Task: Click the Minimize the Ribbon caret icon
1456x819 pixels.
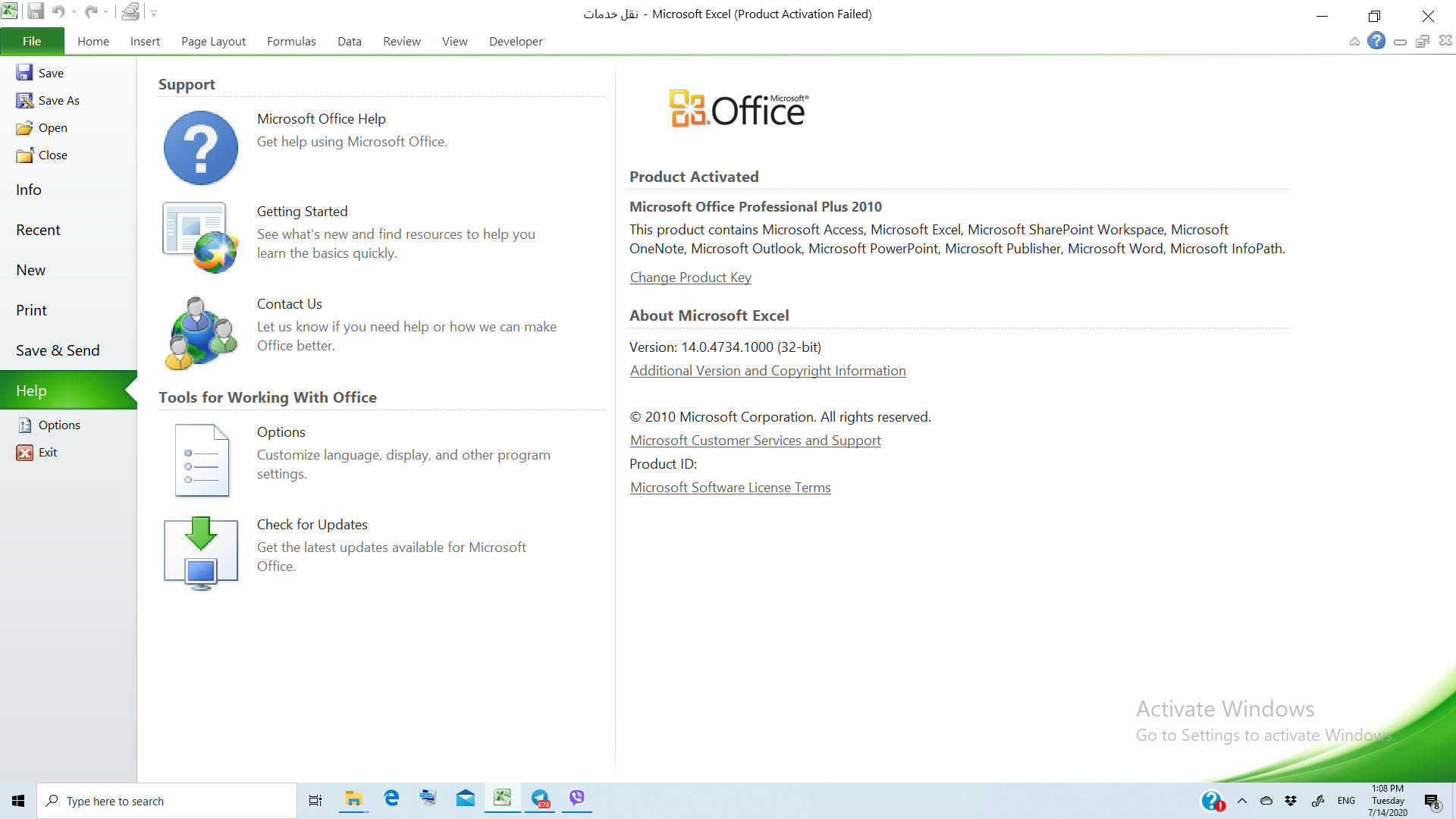Action: tap(1354, 41)
